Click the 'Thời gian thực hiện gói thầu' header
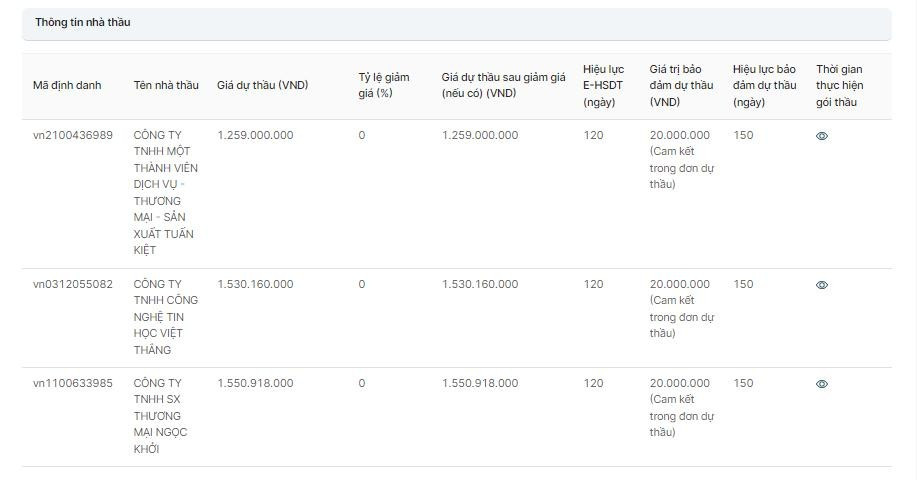 pyautogui.click(x=839, y=85)
